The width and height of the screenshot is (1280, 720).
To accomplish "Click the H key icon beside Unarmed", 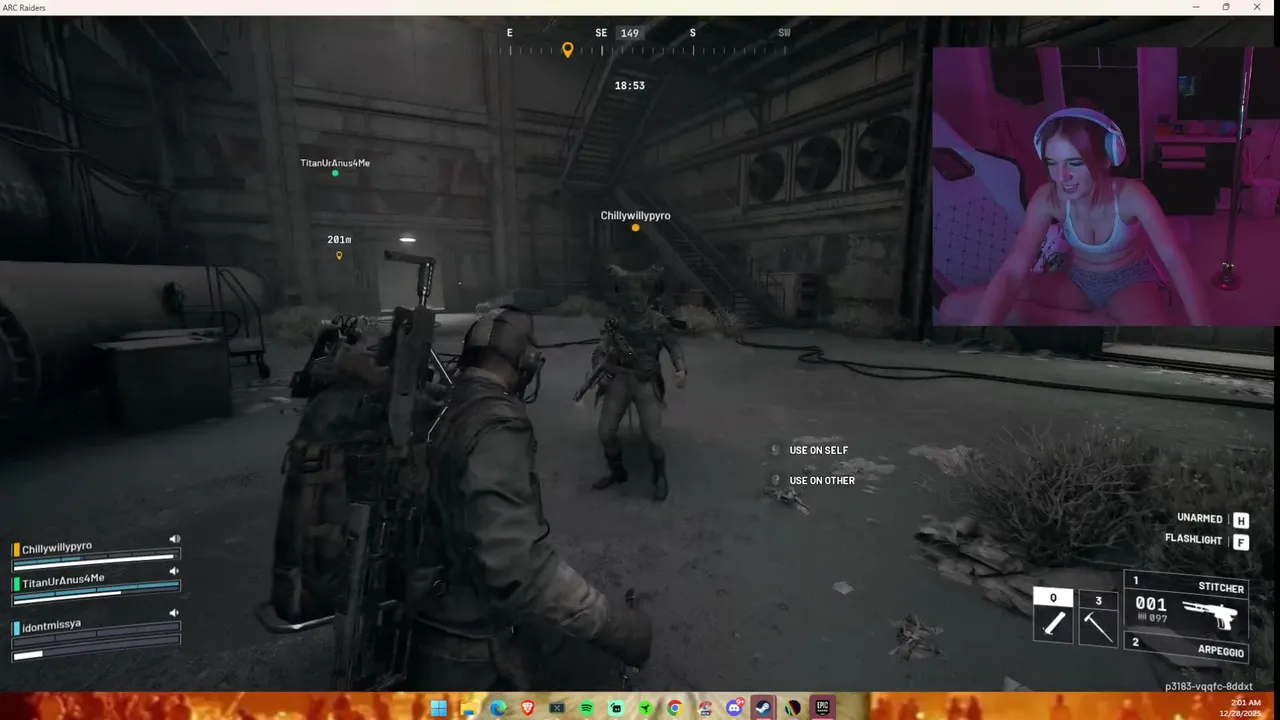I will point(1241,520).
